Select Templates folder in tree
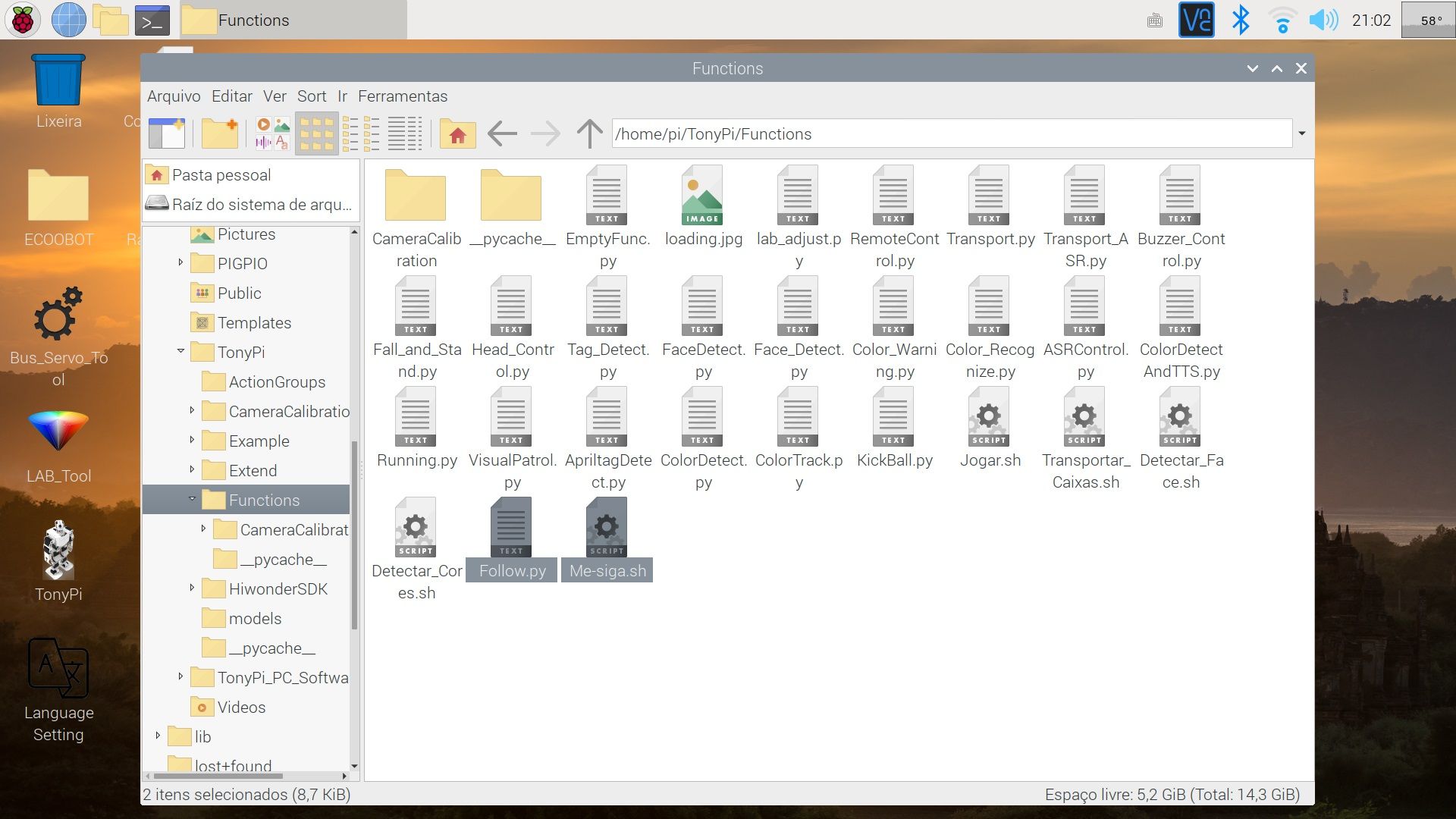 [254, 323]
